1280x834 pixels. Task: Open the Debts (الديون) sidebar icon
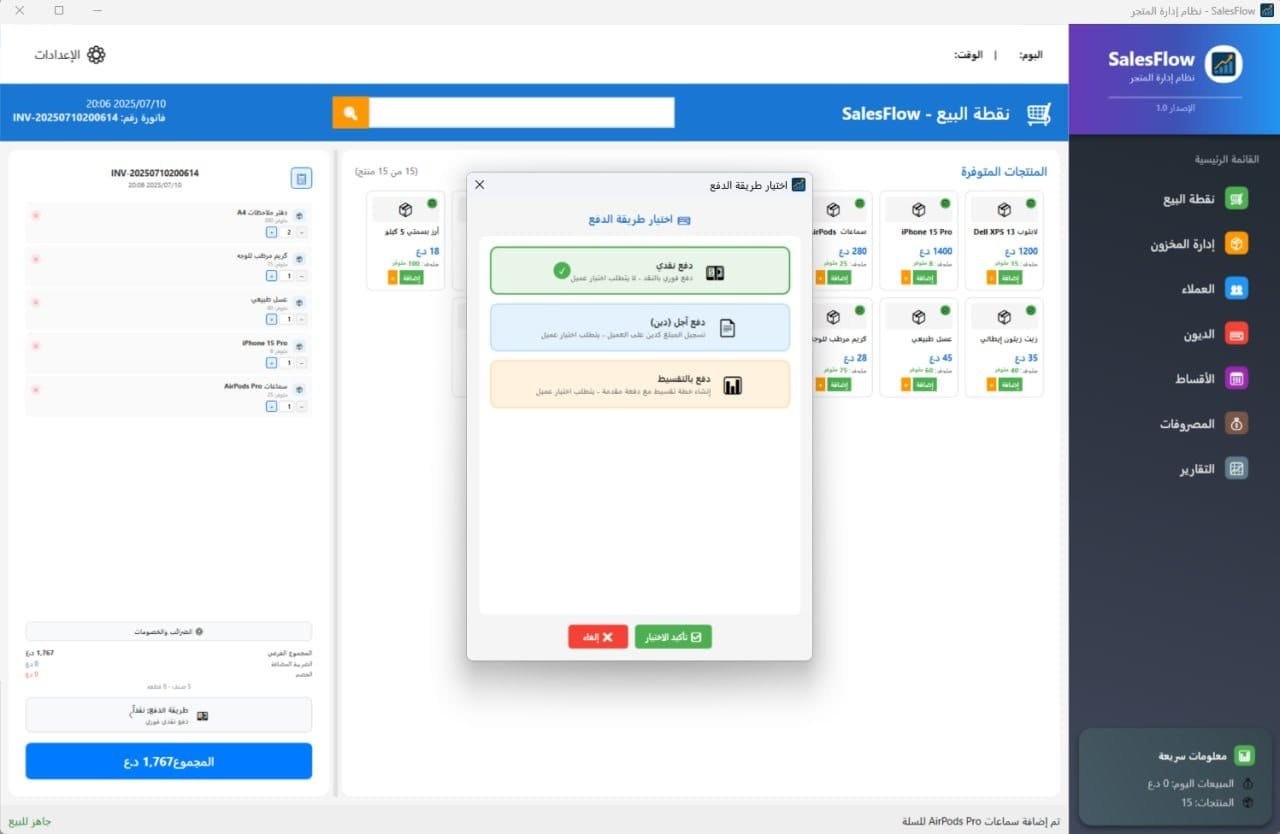[x=1237, y=334]
